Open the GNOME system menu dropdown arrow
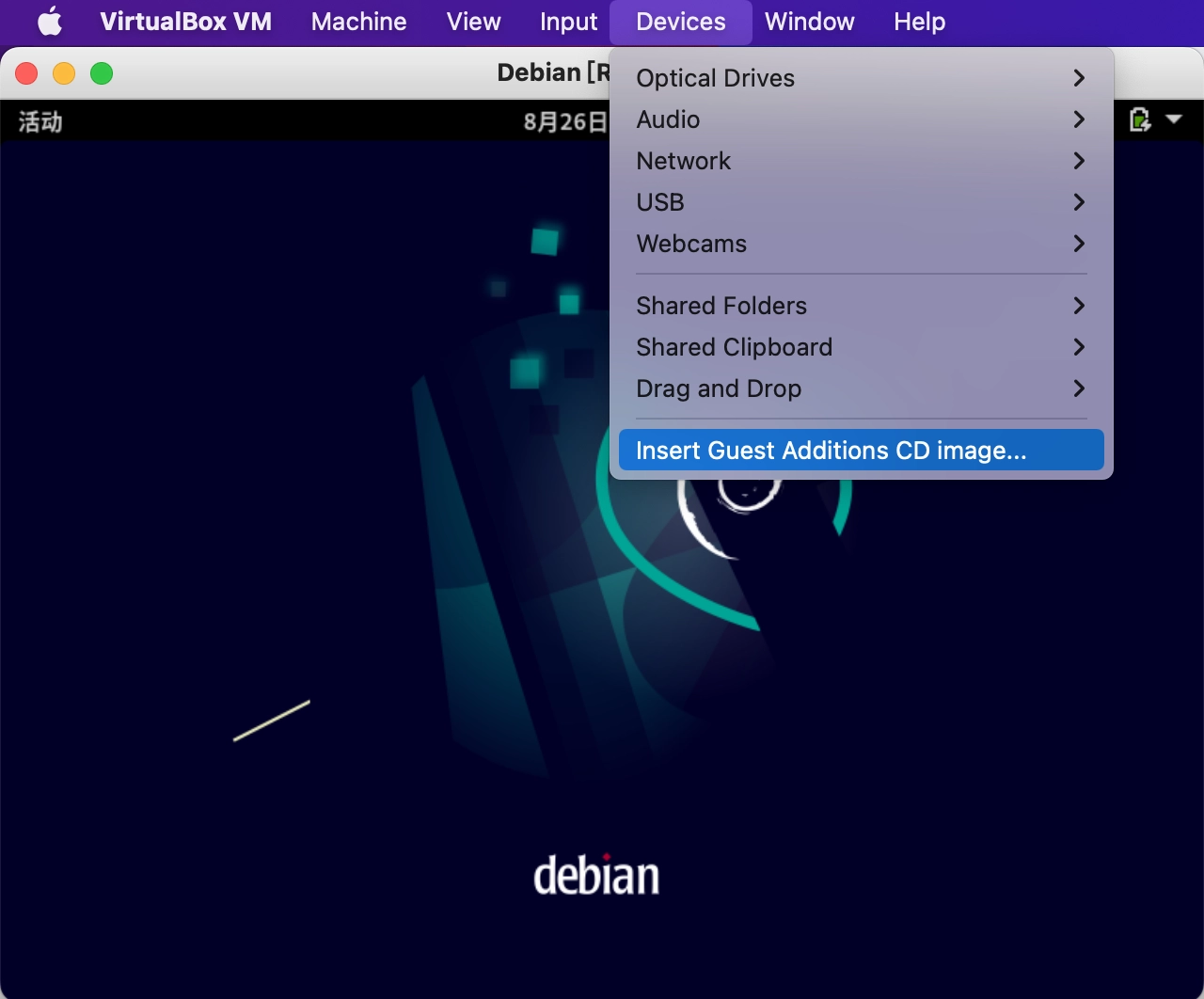1204x999 pixels. tap(1174, 119)
